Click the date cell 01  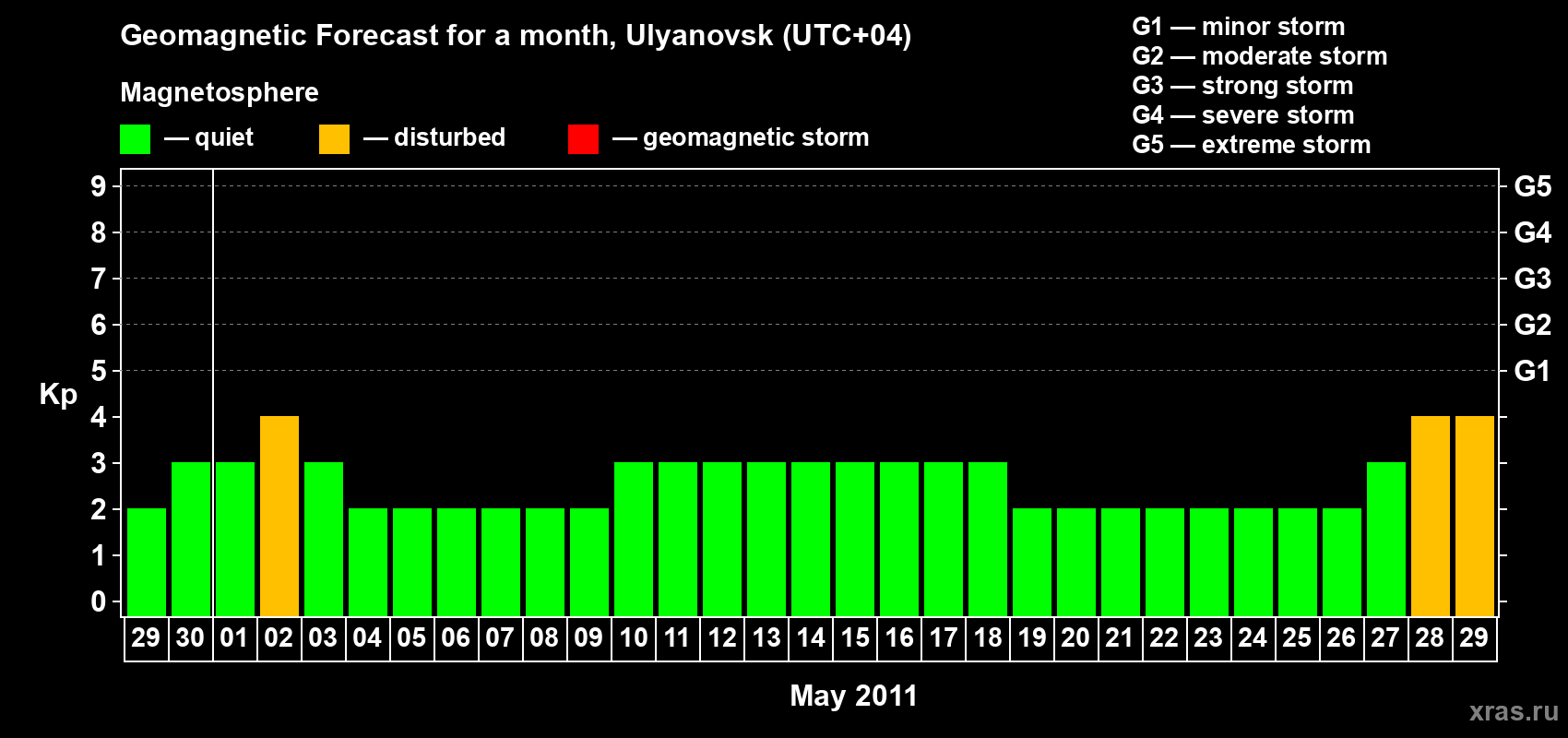click(234, 638)
